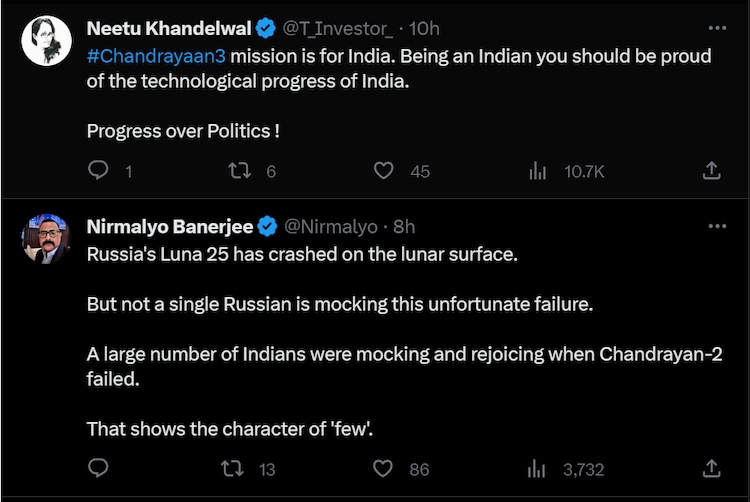Like Neetu Khandelwal's tweet
Screen dimensions: 750x502
click(x=383, y=171)
